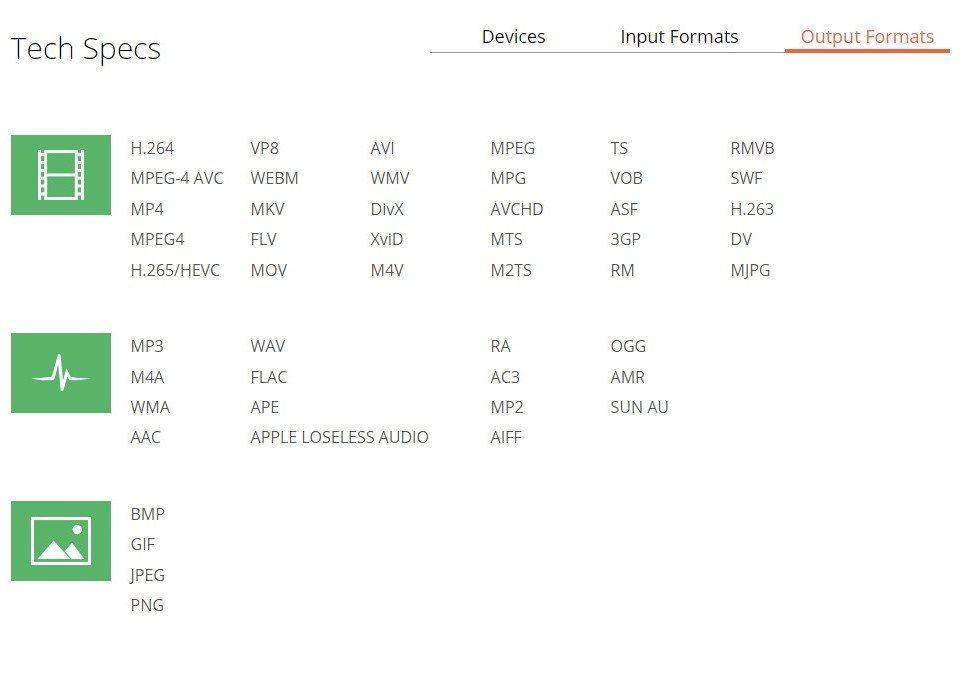
Task: Click the AIFF audio format
Action: [x=506, y=438]
